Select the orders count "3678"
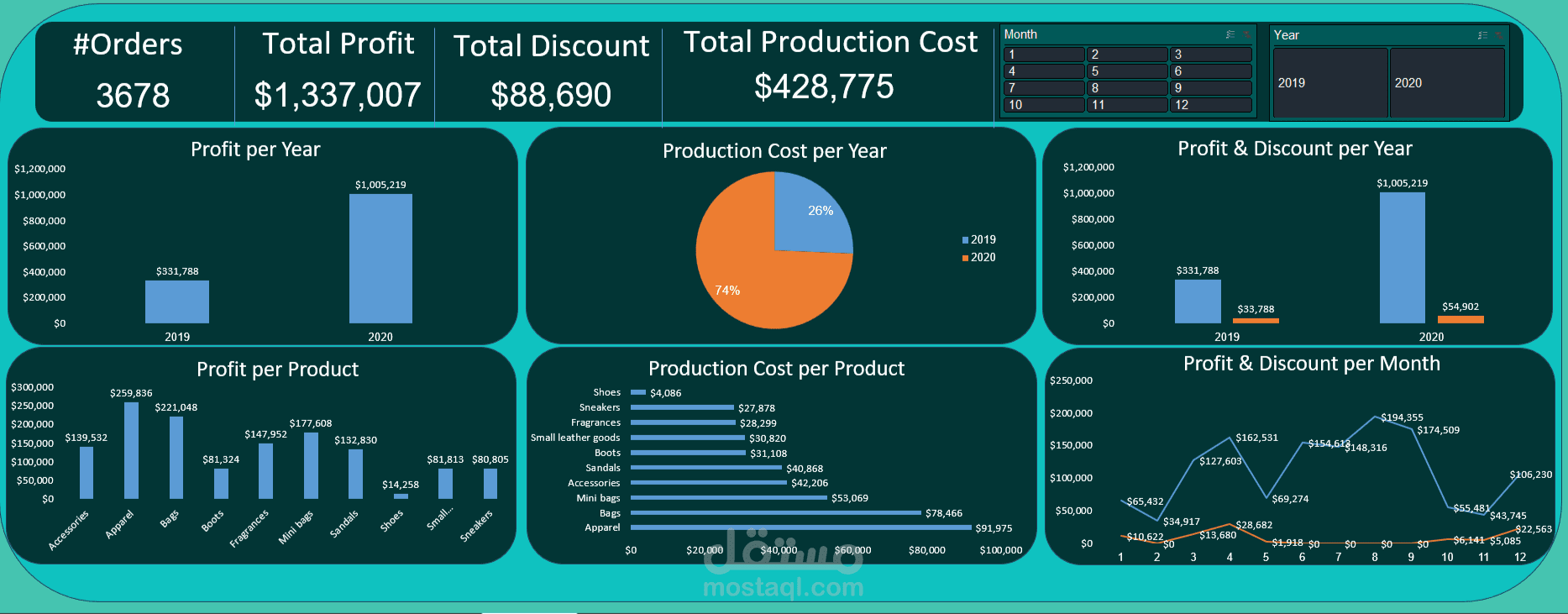 [x=133, y=95]
